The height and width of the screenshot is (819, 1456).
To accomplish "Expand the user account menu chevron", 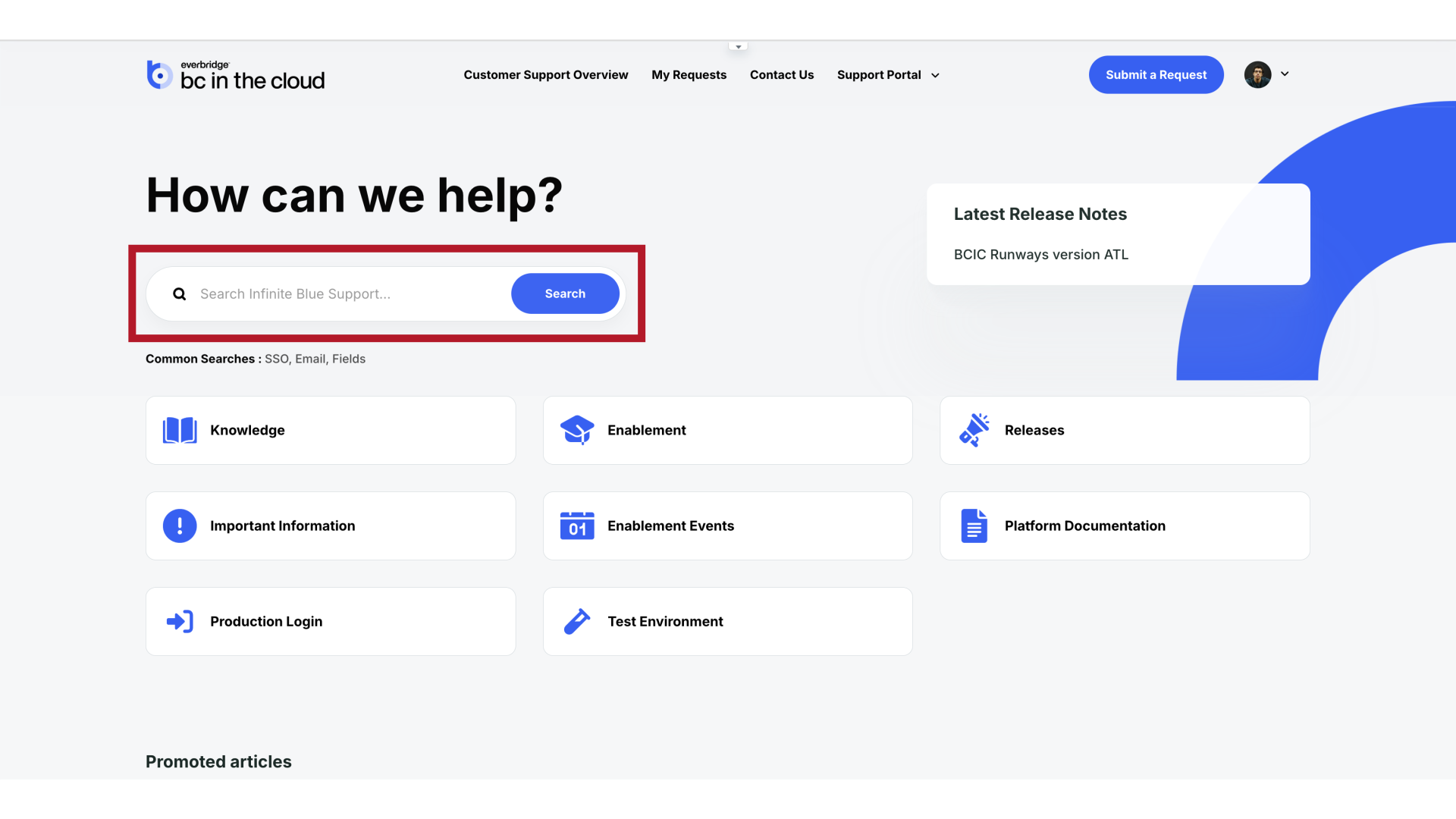I will pos(1285,74).
